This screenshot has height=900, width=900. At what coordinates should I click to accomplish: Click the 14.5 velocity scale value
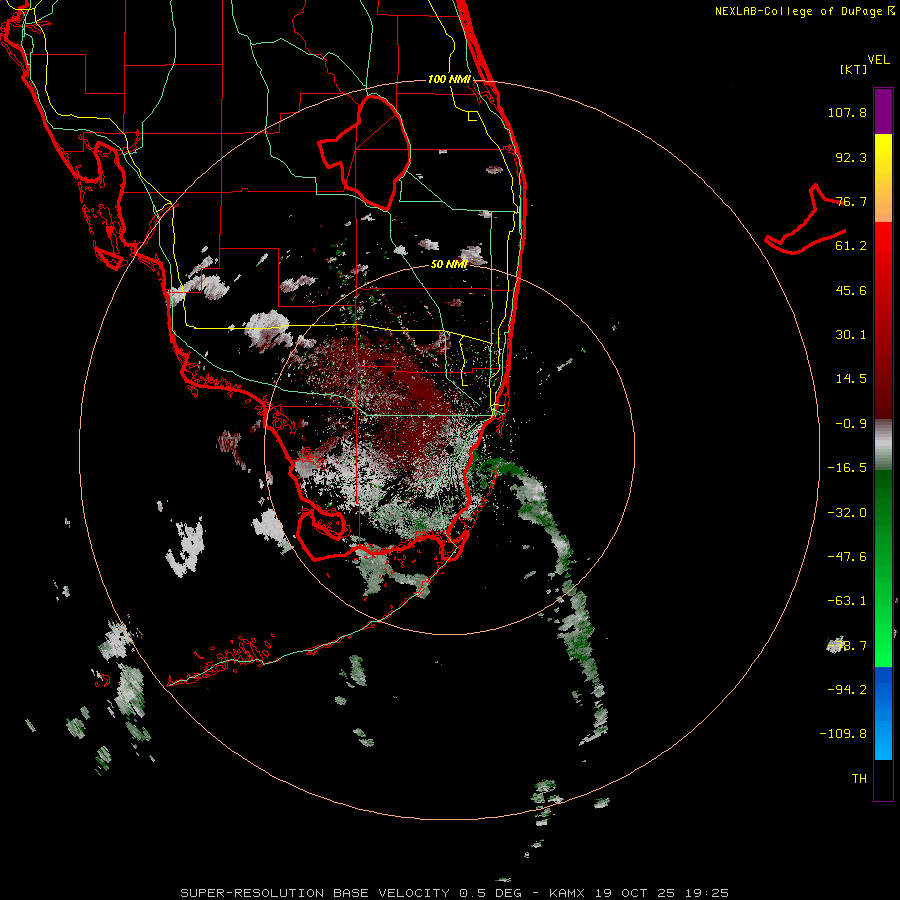pyautogui.click(x=851, y=379)
